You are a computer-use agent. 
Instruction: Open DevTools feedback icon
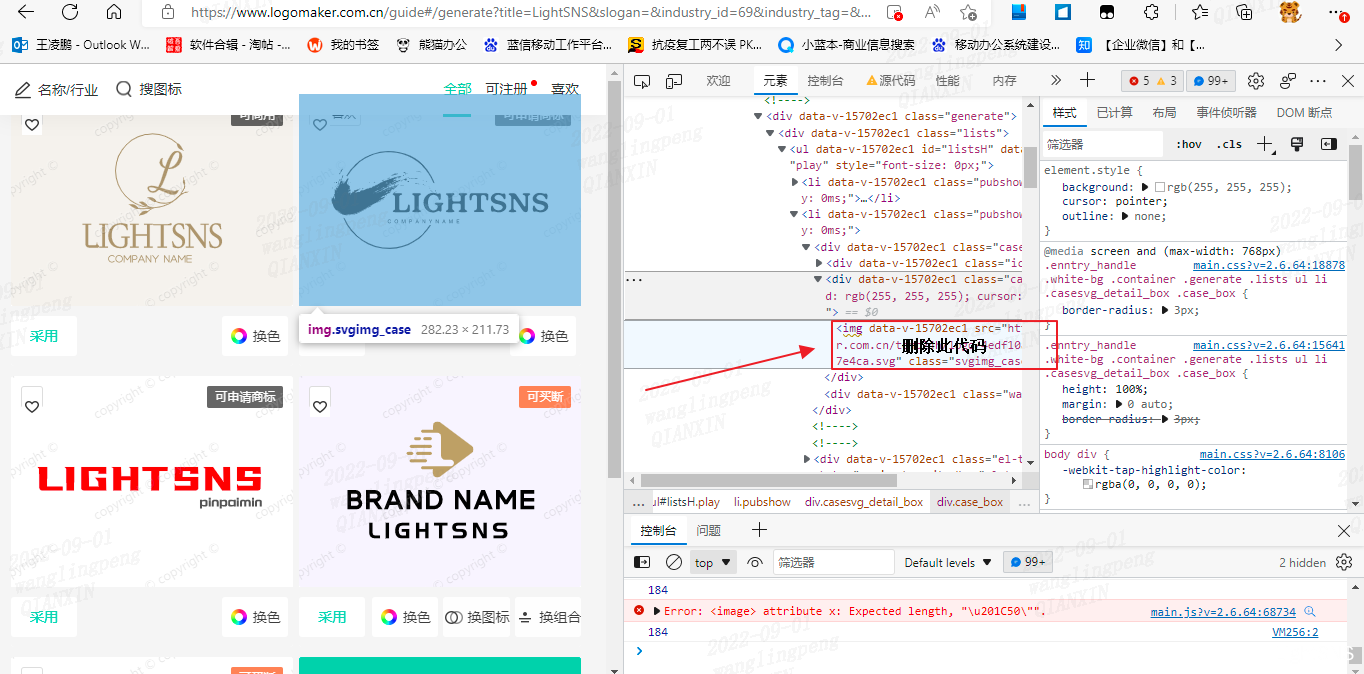(x=1288, y=81)
